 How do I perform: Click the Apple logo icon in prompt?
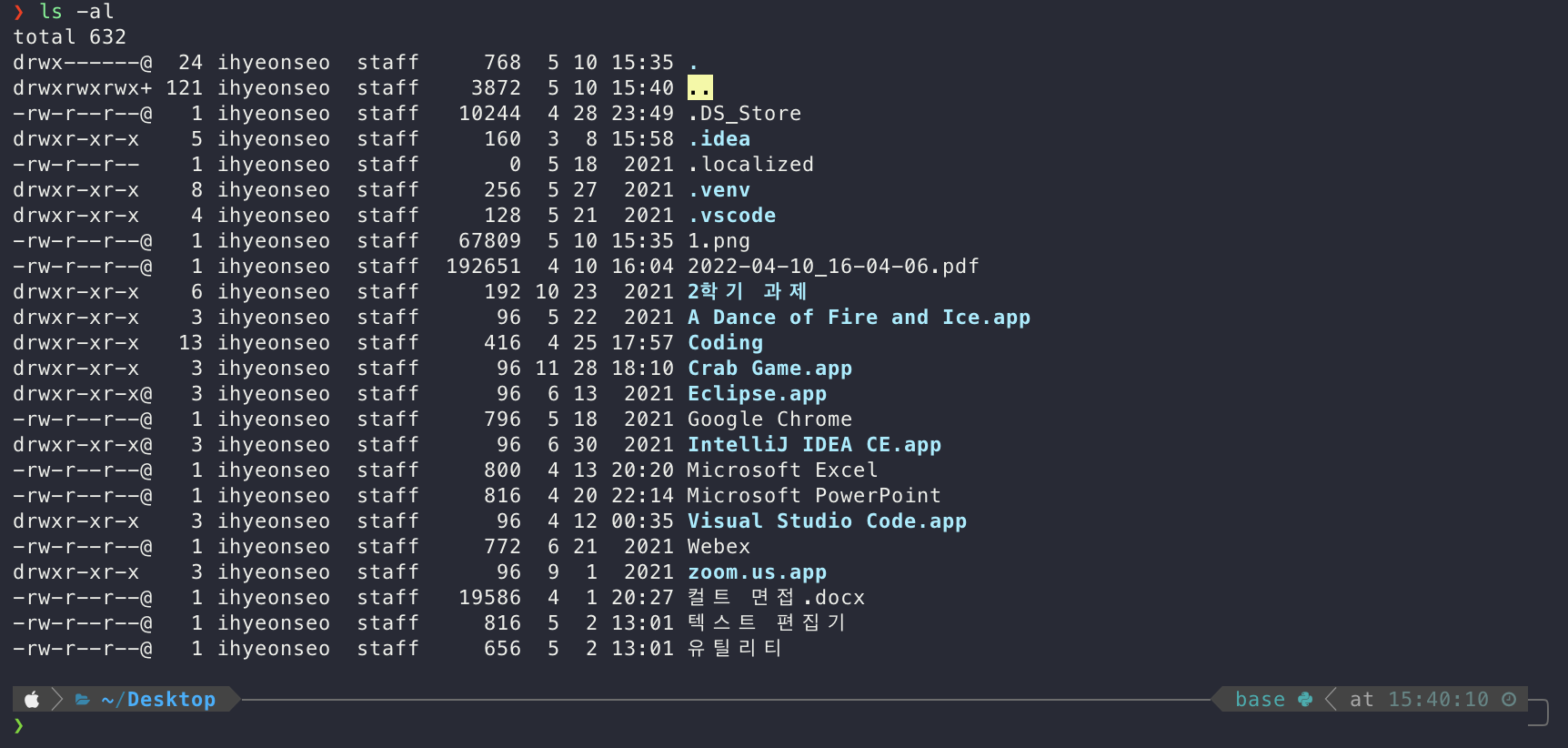click(x=32, y=699)
